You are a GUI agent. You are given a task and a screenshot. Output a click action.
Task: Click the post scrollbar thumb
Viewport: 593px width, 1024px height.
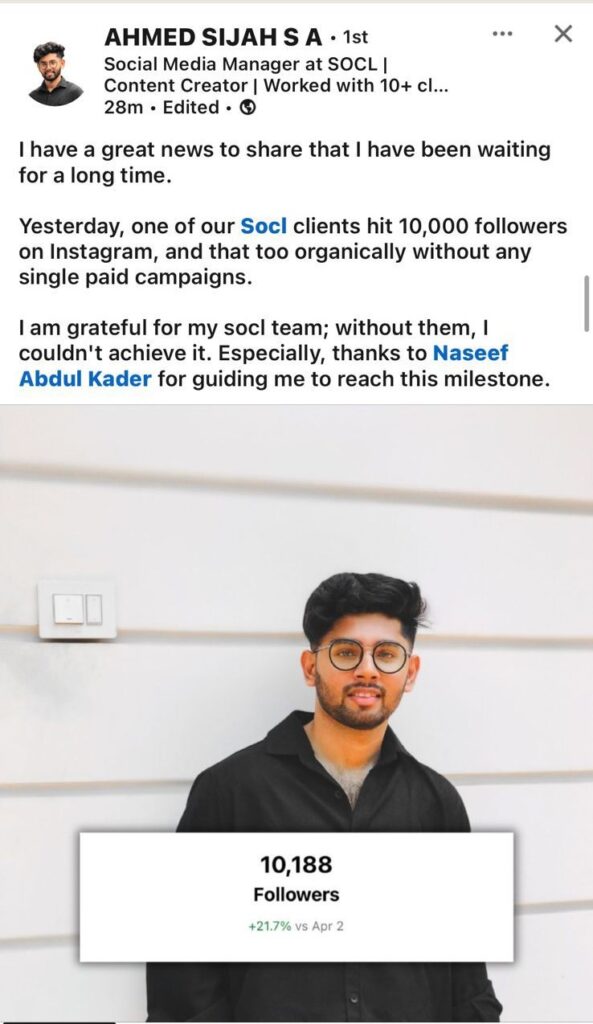(x=586, y=304)
